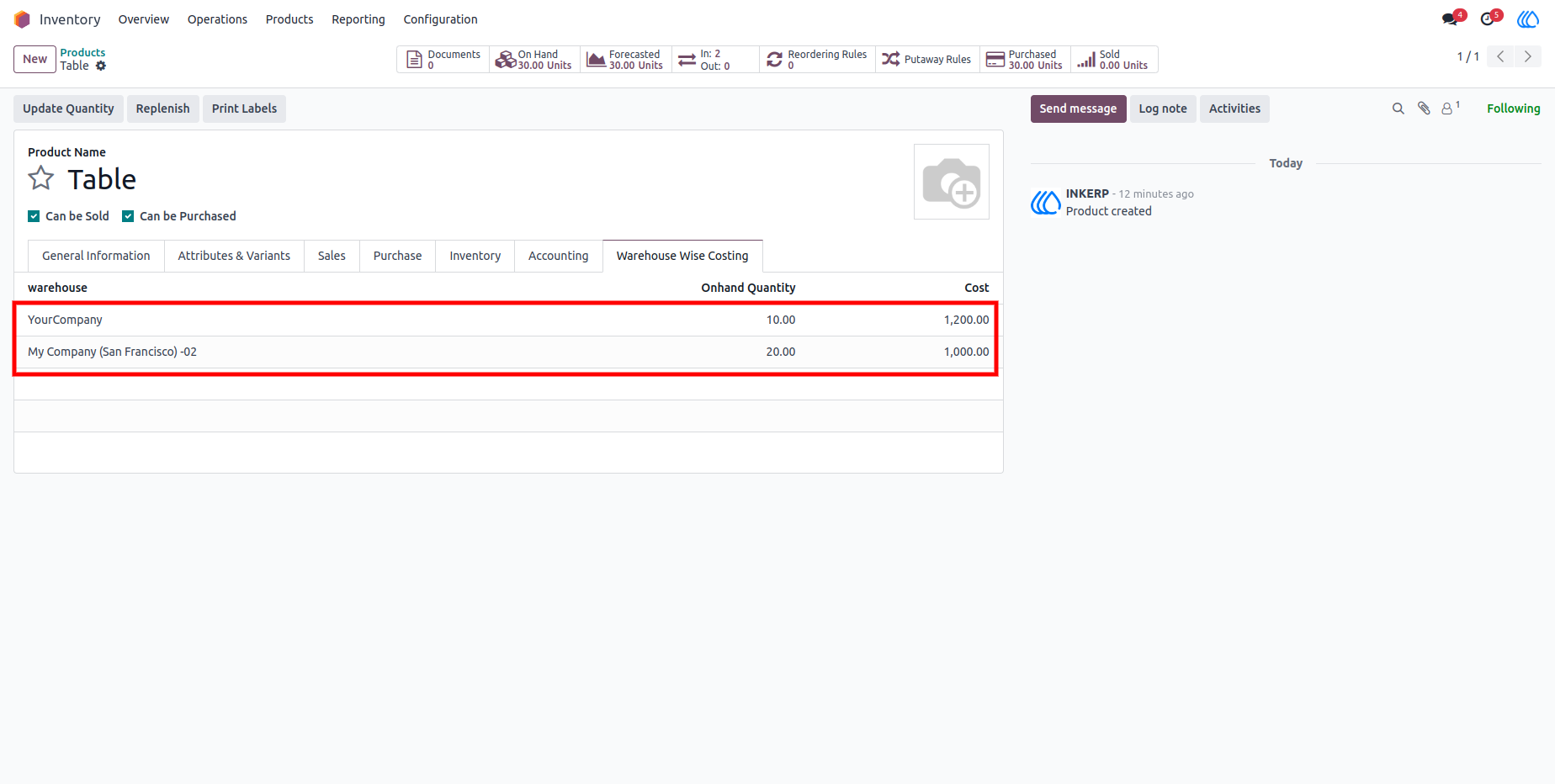Open the Operations menu
1555x784 pixels.
(x=217, y=19)
